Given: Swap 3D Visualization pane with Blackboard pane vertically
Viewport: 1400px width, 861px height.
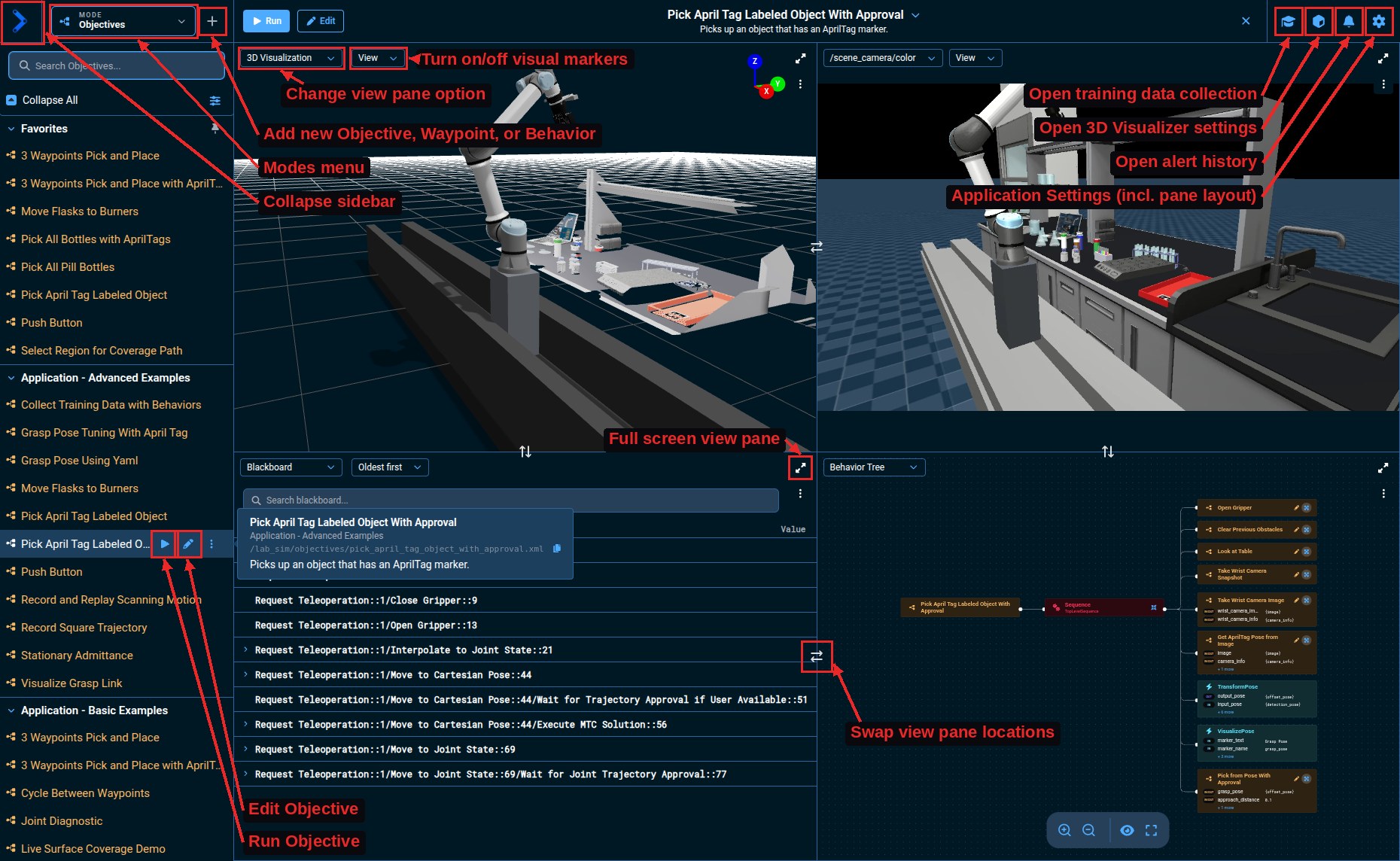Looking at the screenshot, I should pyautogui.click(x=525, y=452).
